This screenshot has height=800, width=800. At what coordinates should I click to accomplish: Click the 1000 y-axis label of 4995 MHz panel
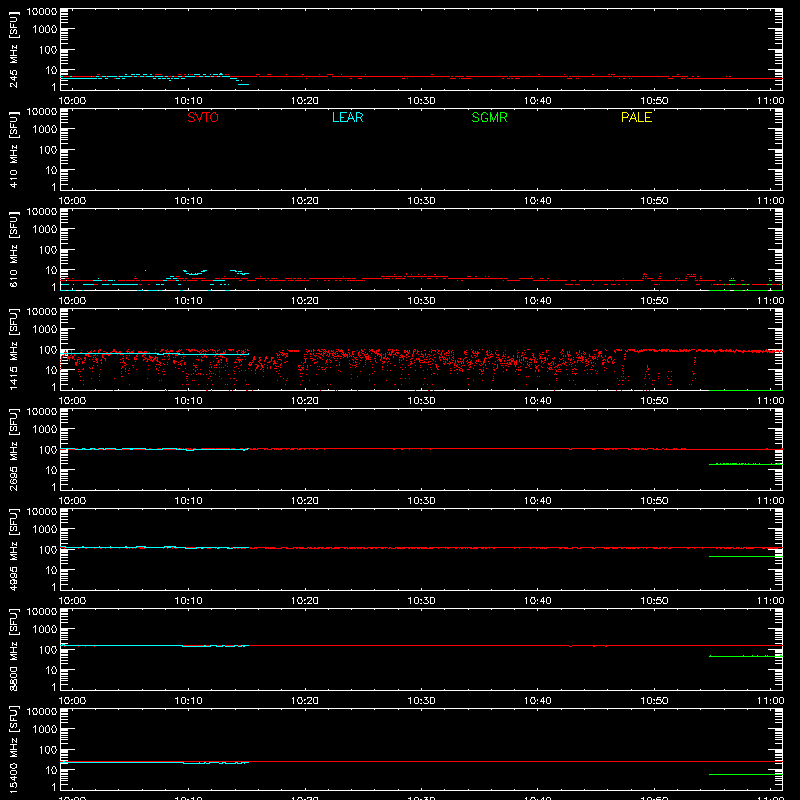[x=45, y=530]
